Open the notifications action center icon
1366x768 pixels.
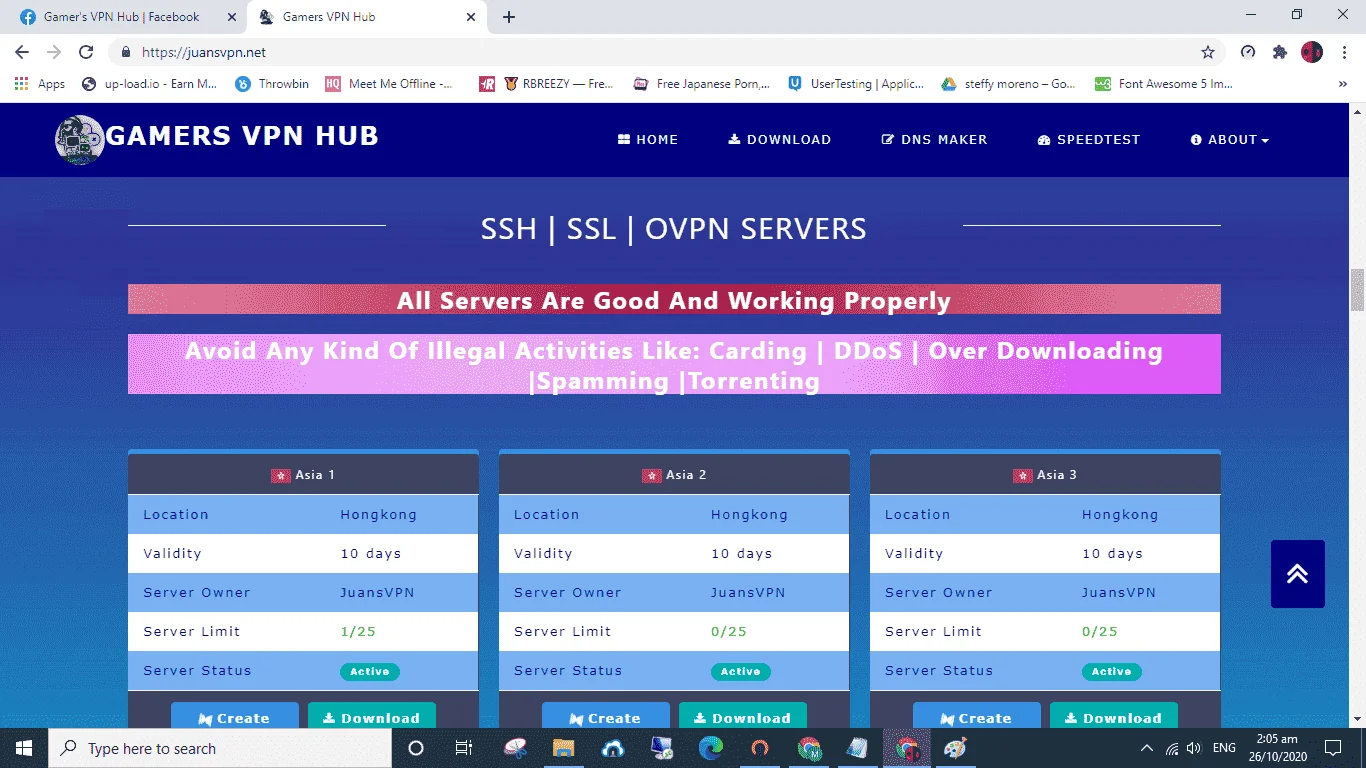pyautogui.click(x=1332, y=748)
